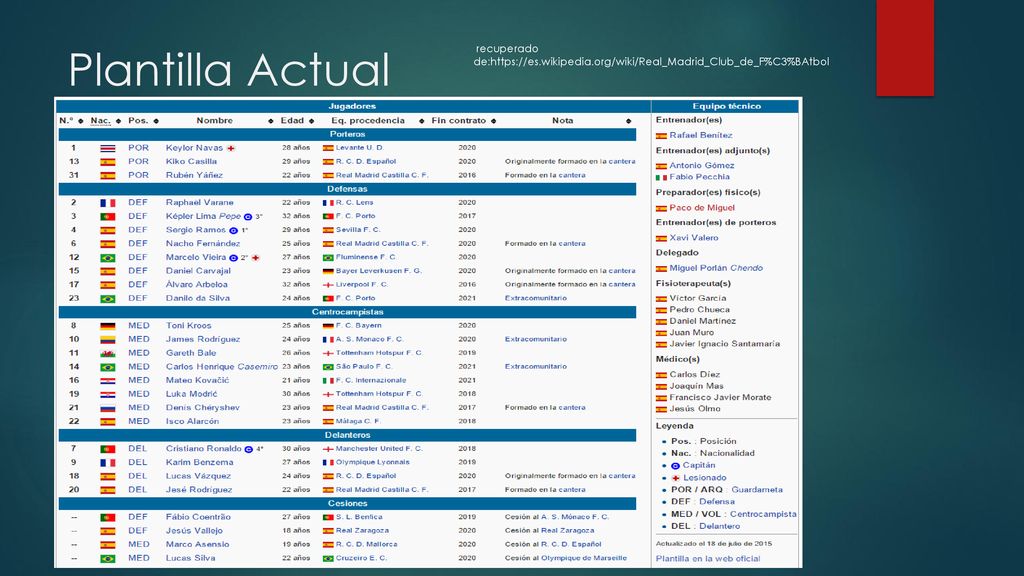This screenshot has height=576, width=1024.
Task: Click the Costa Rica flag beside Keylor Navas
Action: pyautogui.click(x=107, y=148)
